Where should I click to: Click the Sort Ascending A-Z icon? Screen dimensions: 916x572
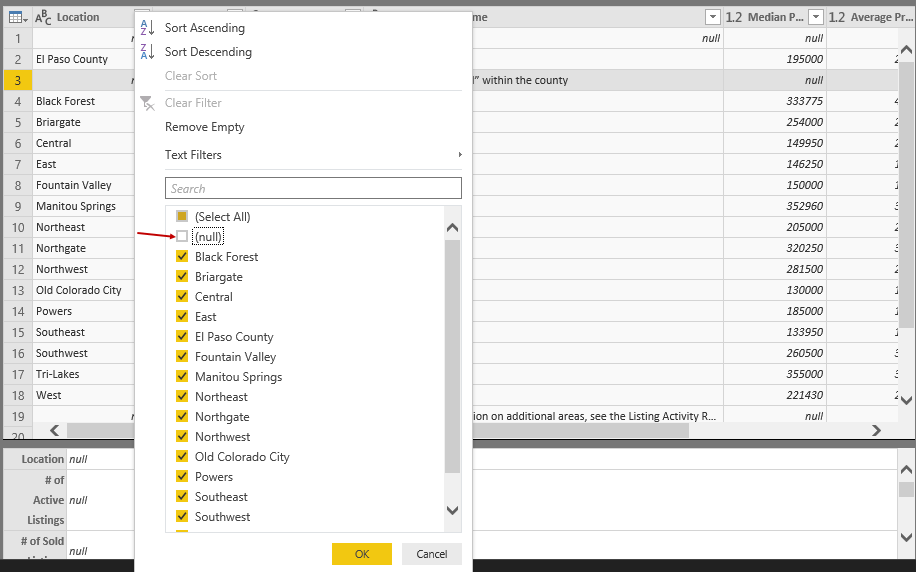pyautogui.click(x=147, y=28)
